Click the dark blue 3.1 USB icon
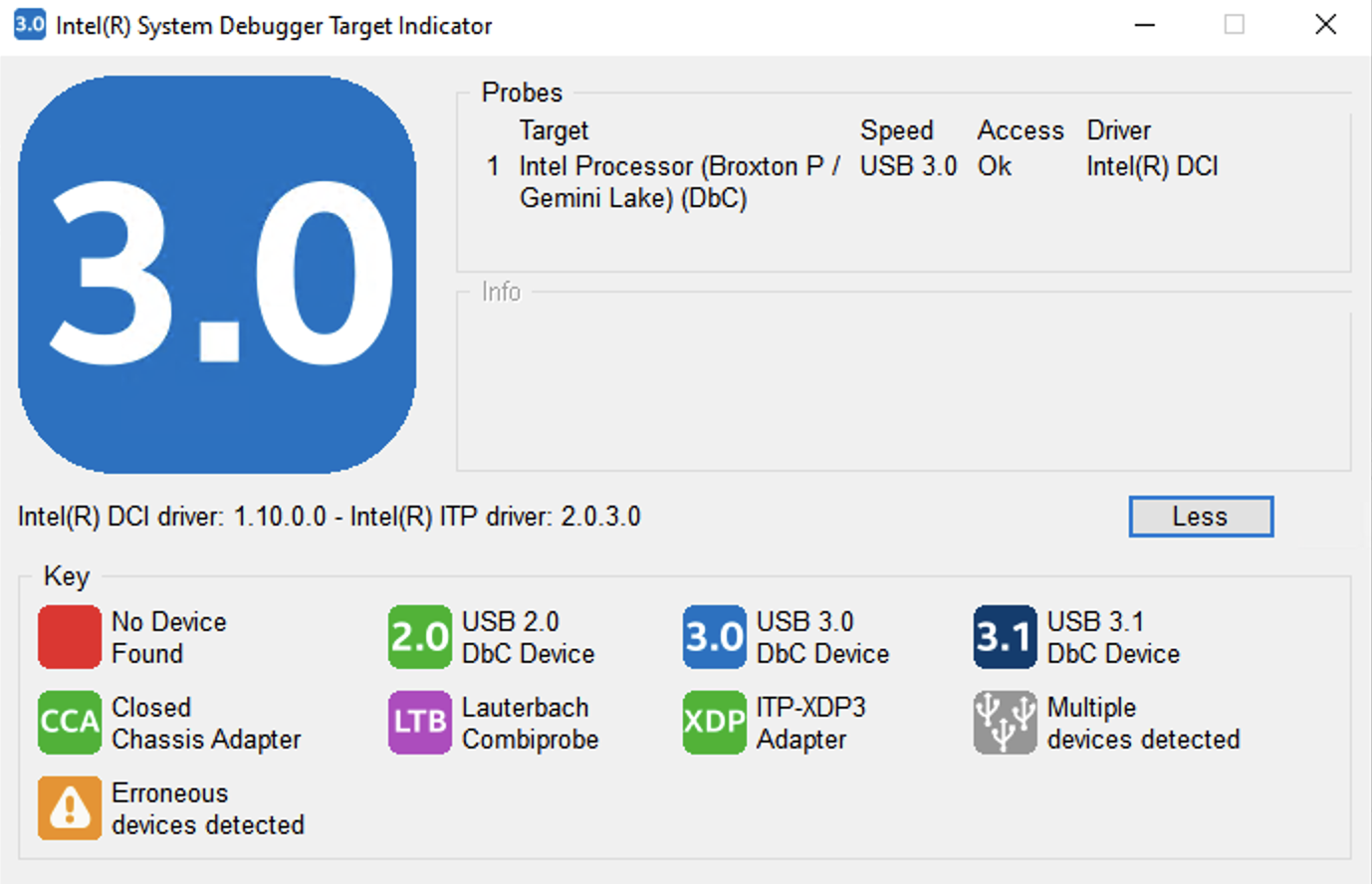Screen dimensions: 1372x884 [1006, 637]
